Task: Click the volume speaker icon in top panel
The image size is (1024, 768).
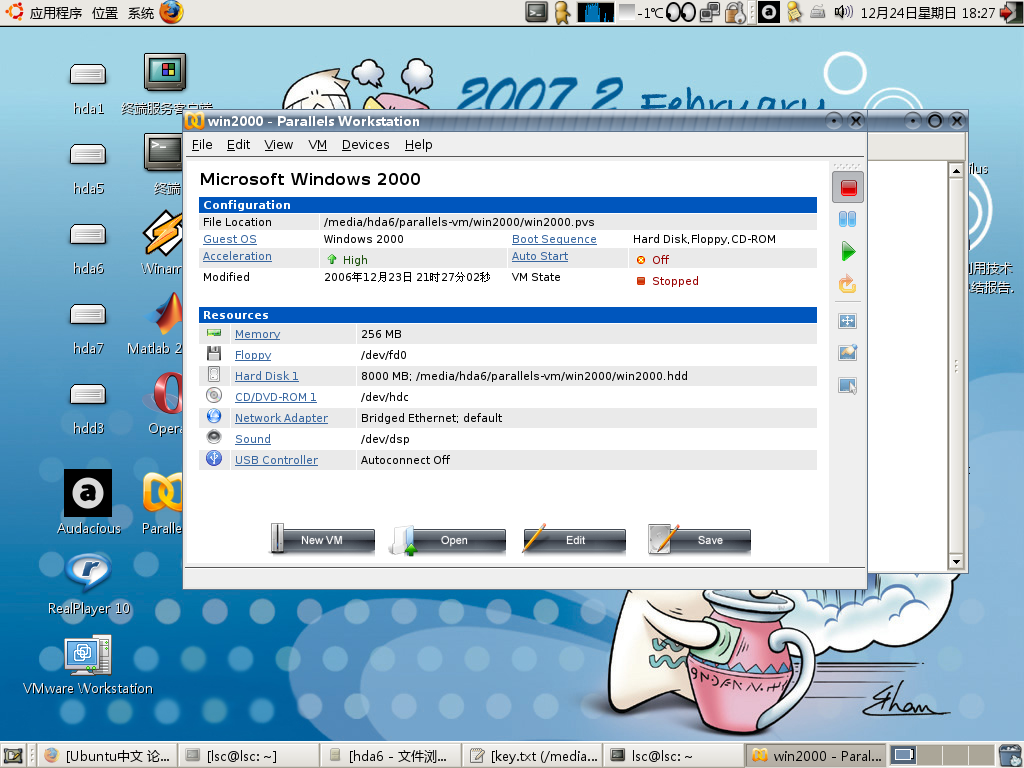Action: click(x=843, y=12)
